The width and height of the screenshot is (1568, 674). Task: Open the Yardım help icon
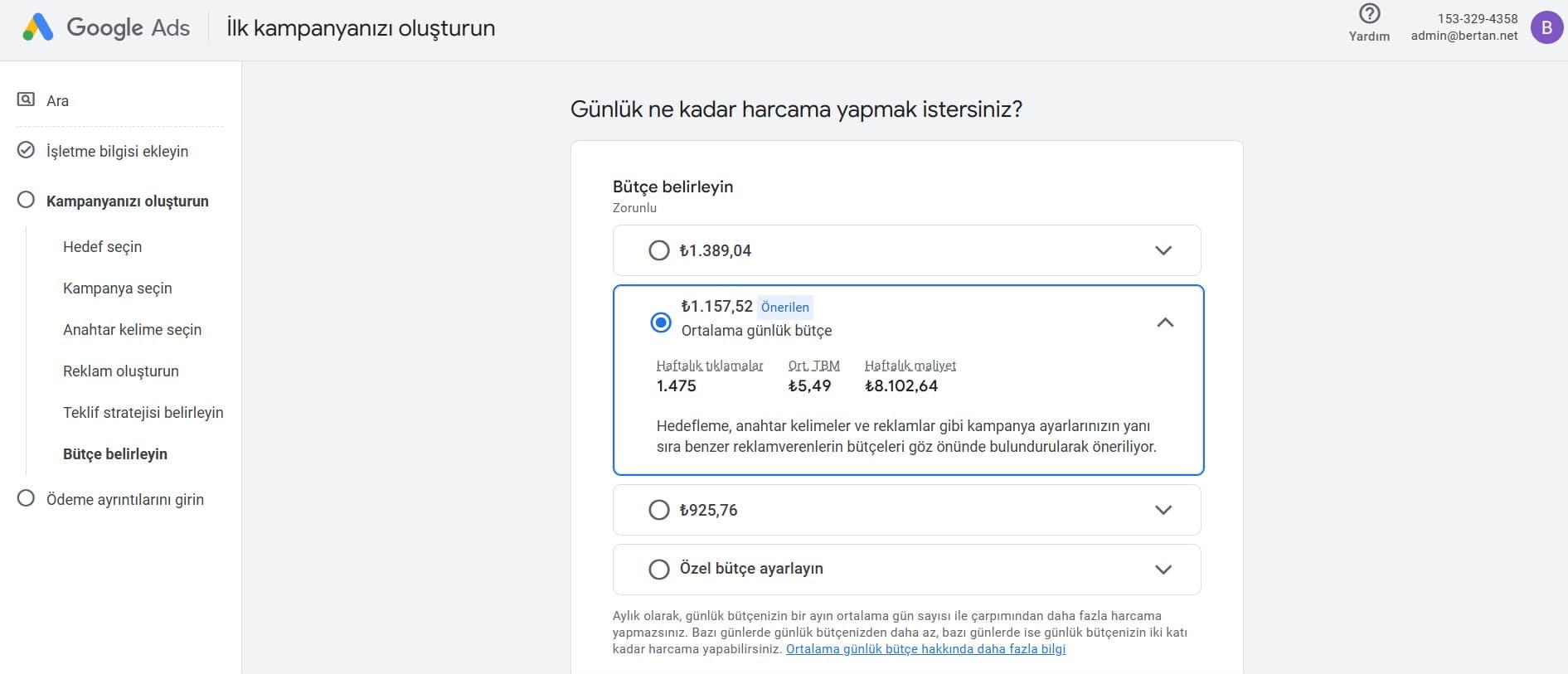click(1370, 14)
